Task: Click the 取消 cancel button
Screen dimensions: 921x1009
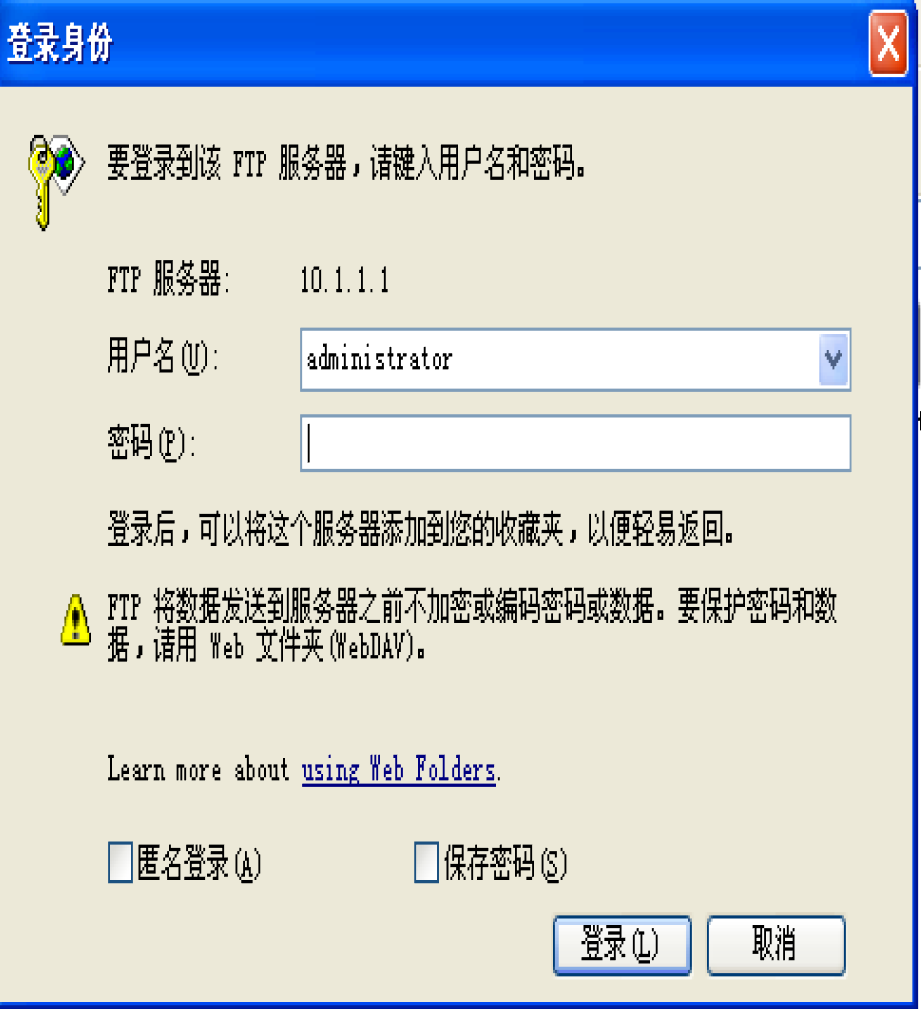Action: [776, 945]
